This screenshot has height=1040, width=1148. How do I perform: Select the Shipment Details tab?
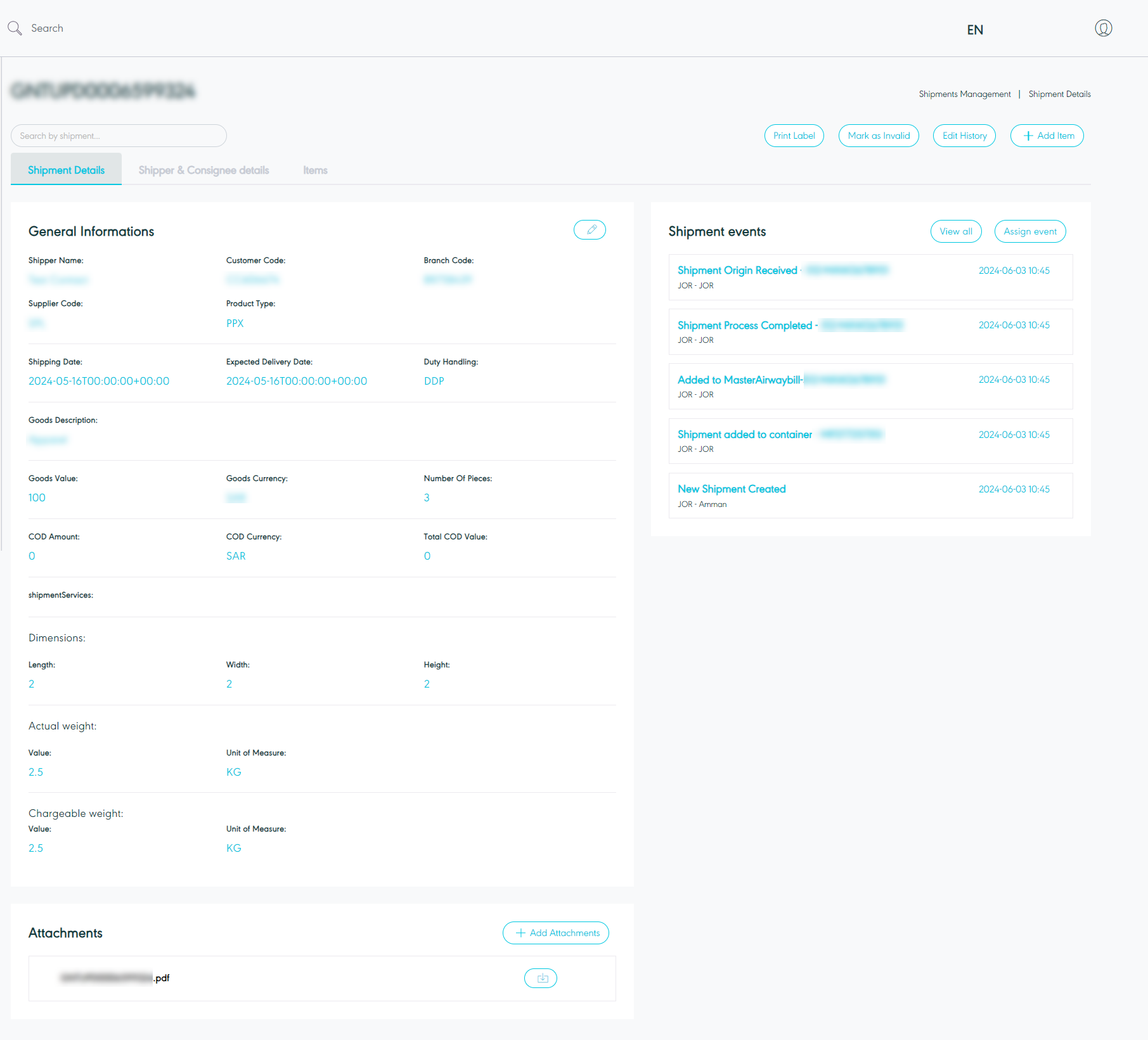pyautogui.click(x=66, y=170)
